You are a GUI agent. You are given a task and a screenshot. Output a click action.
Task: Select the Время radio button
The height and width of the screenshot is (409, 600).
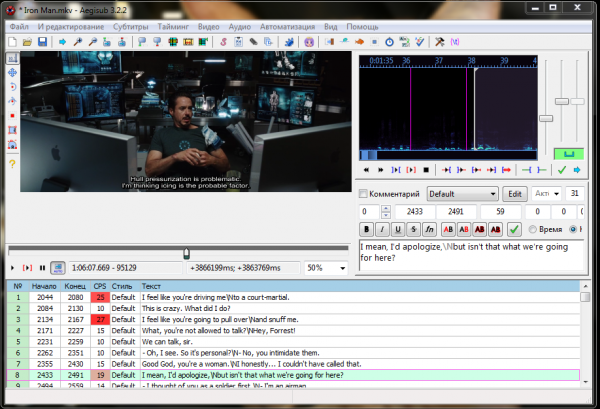[x=532, y=229]
